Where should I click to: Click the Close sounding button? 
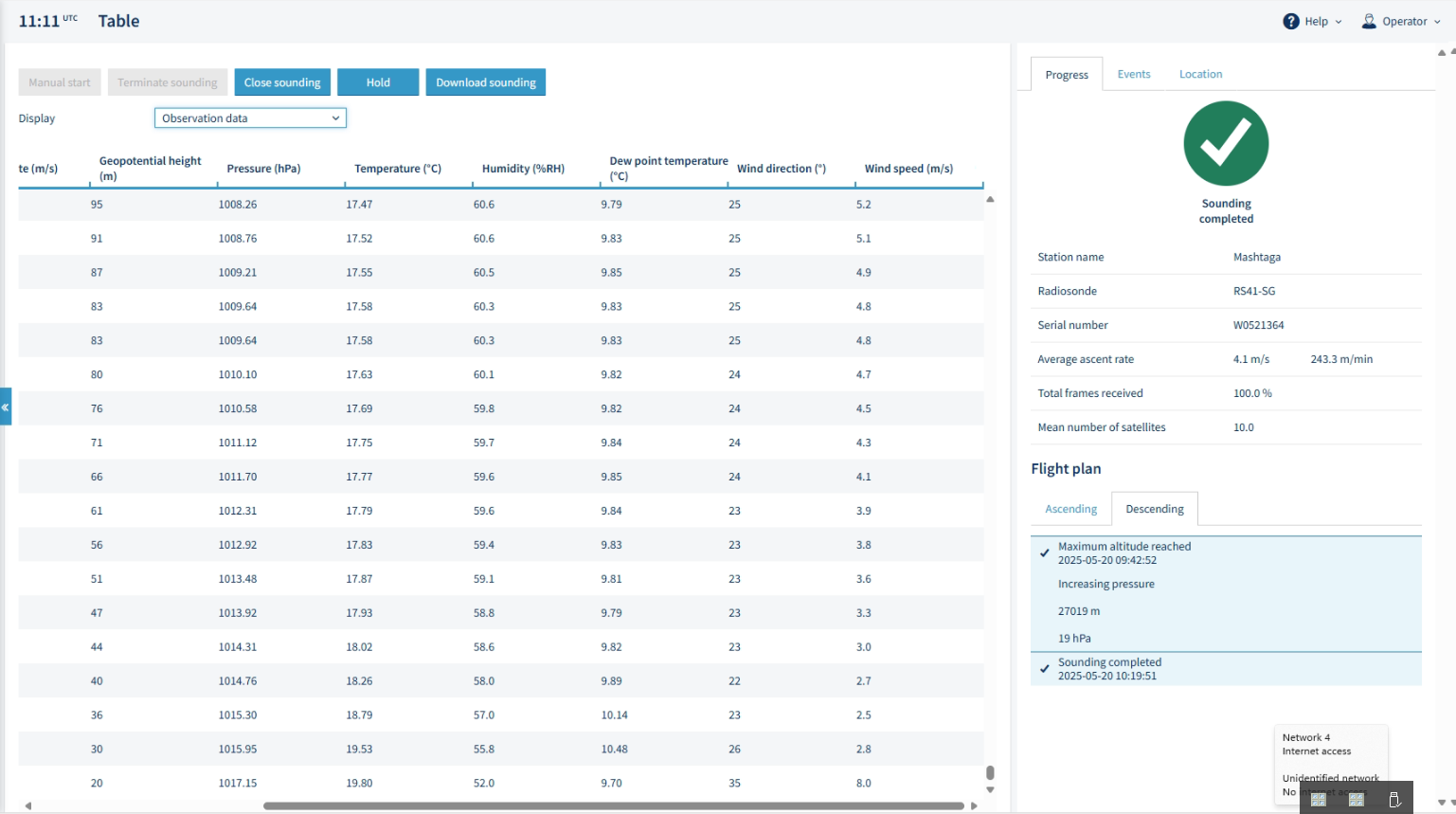click(x=282, y=82)
